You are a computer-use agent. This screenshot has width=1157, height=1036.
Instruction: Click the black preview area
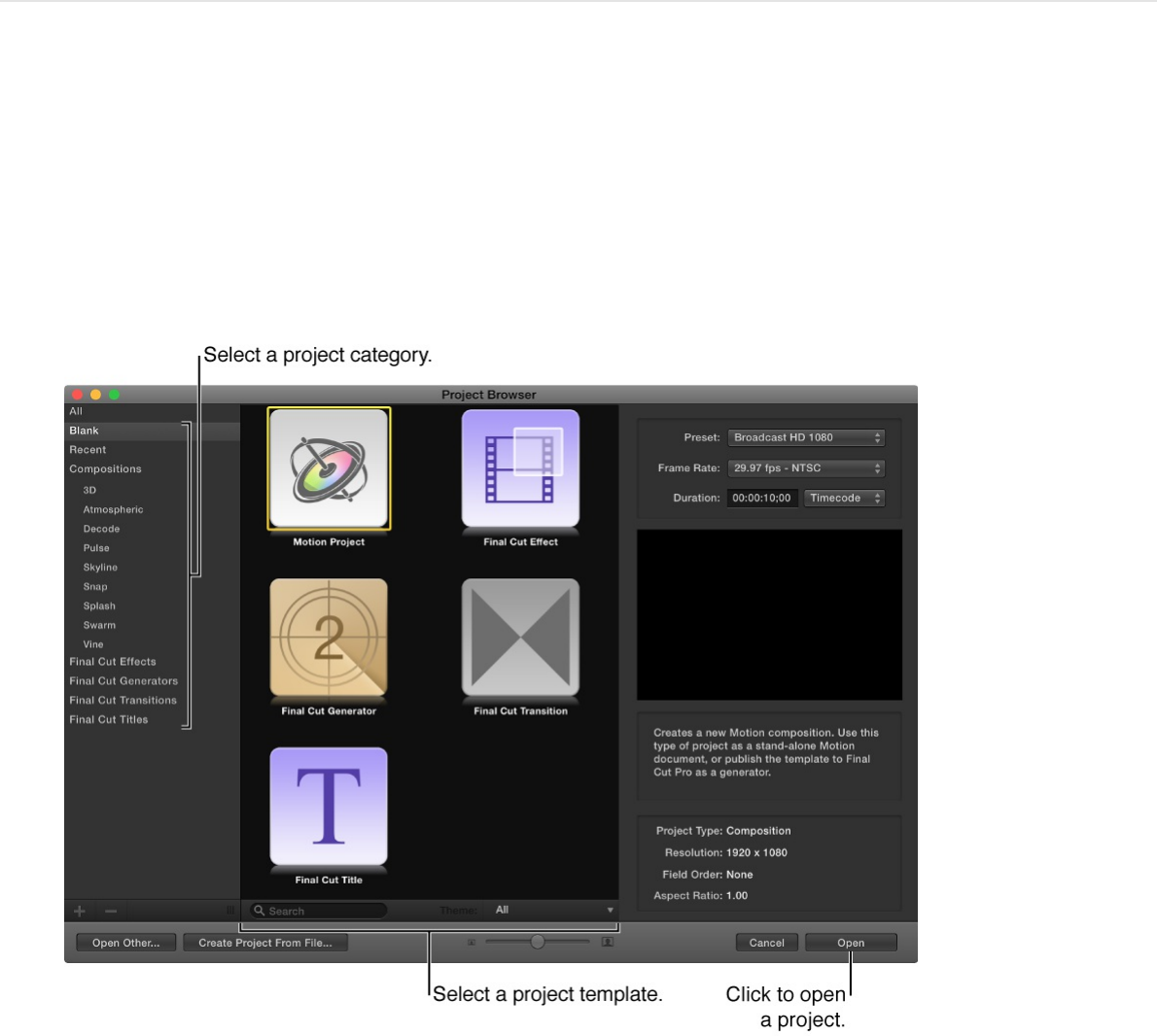(x=769, y=614)
